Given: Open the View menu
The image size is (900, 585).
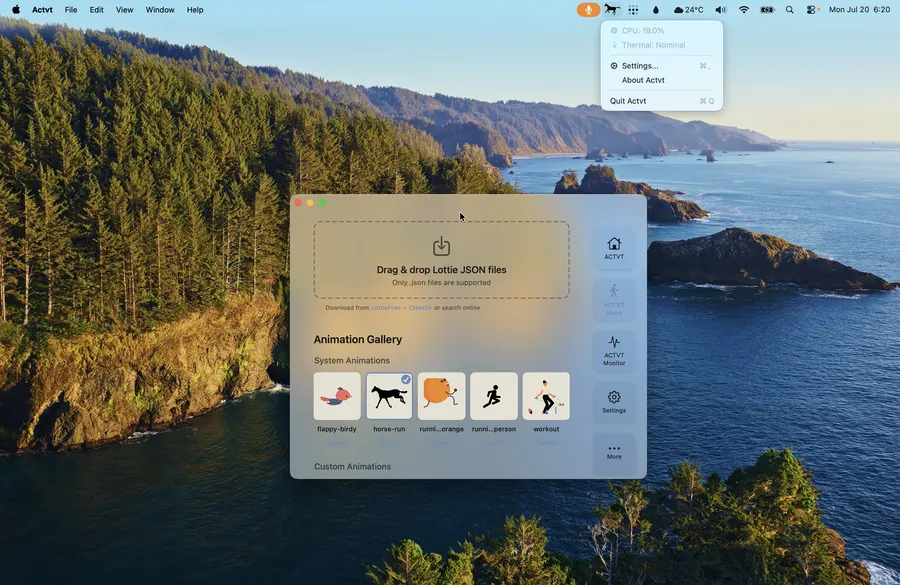Looking at the screenshot, I should (x=124, y=10).
